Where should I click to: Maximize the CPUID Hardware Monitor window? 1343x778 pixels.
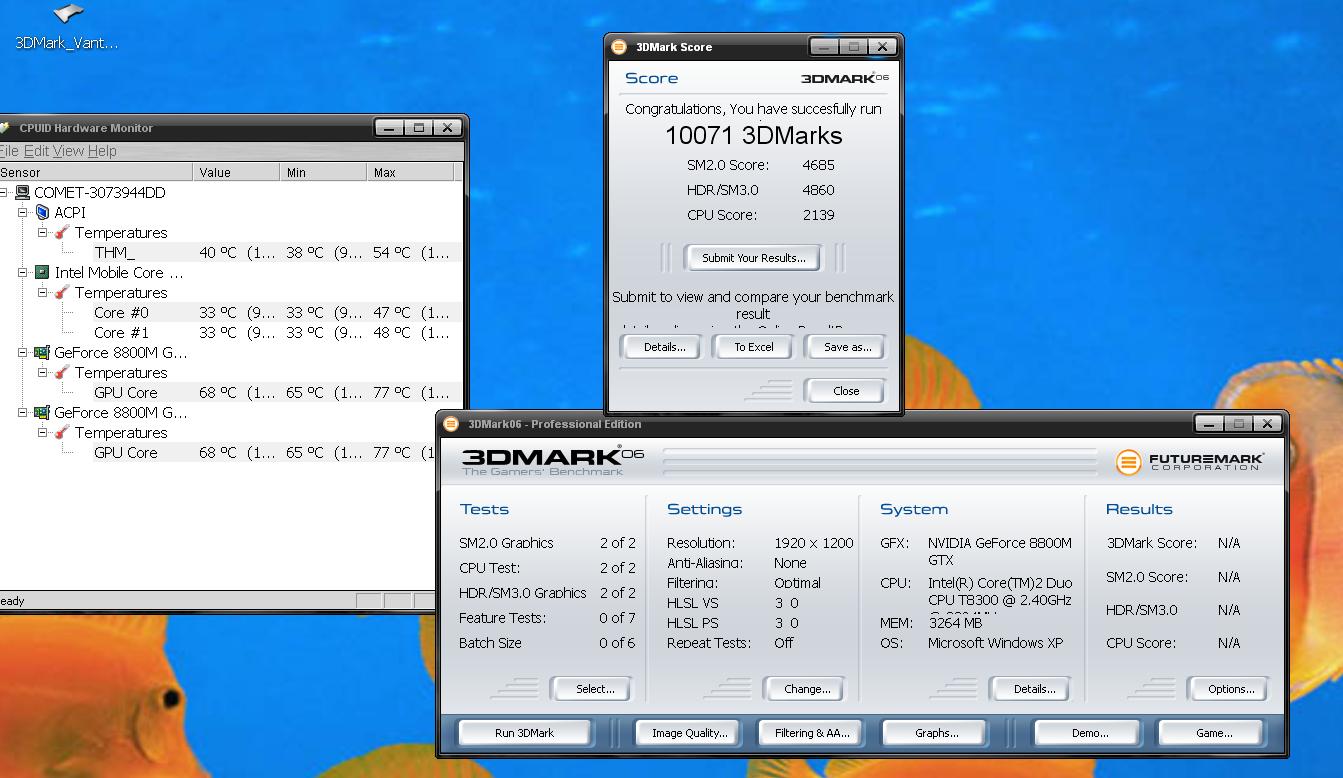tap(419, 128)
